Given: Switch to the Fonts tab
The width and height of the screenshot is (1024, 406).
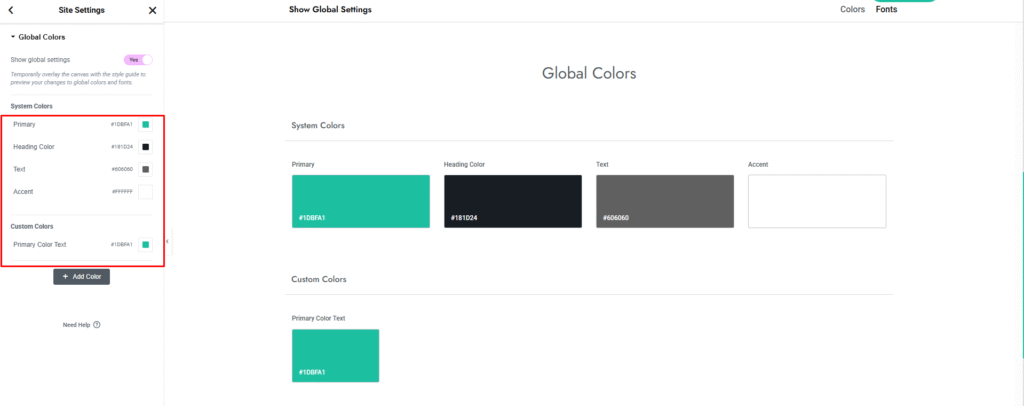Looking at the screenshot, I should (x=886, y=9).
